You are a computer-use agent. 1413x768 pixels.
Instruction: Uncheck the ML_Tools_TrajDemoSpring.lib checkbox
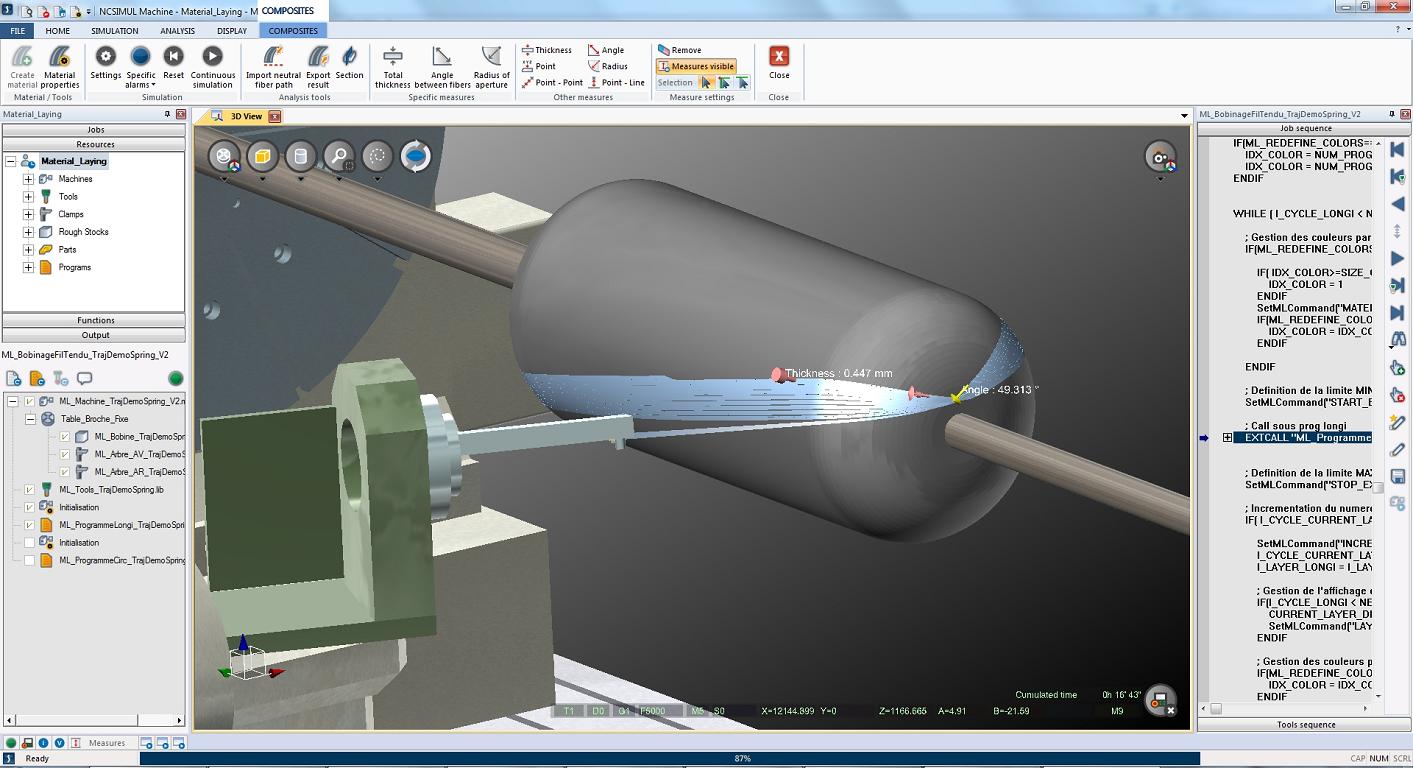coord(29,490)
